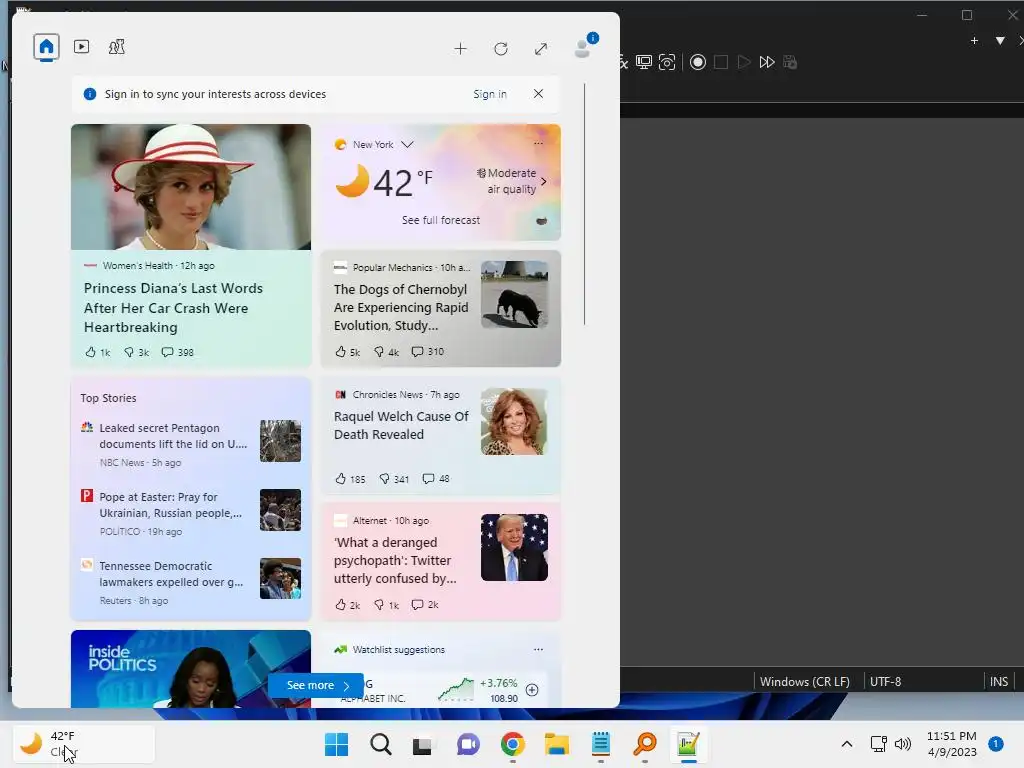
Task: Like the Alternet Twitter article
Action: click(x=347, y=605)
